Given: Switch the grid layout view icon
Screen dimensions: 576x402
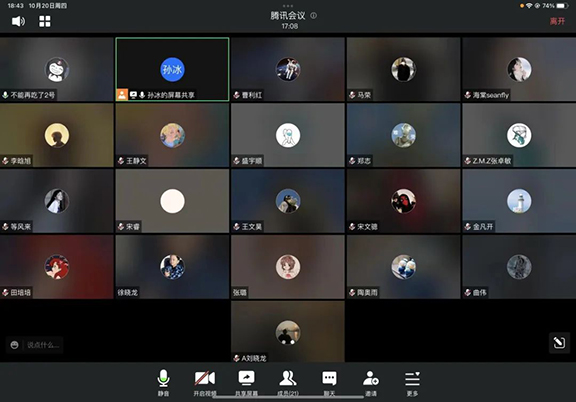Looking at the screenshot, I should pyautogui.click(x=45, y=21).
